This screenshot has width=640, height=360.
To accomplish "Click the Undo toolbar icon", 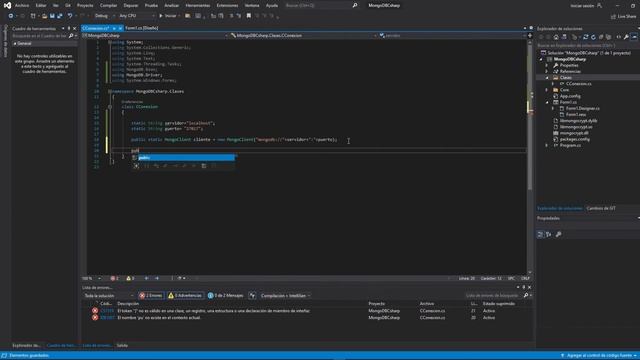I will tap(70, 16).
